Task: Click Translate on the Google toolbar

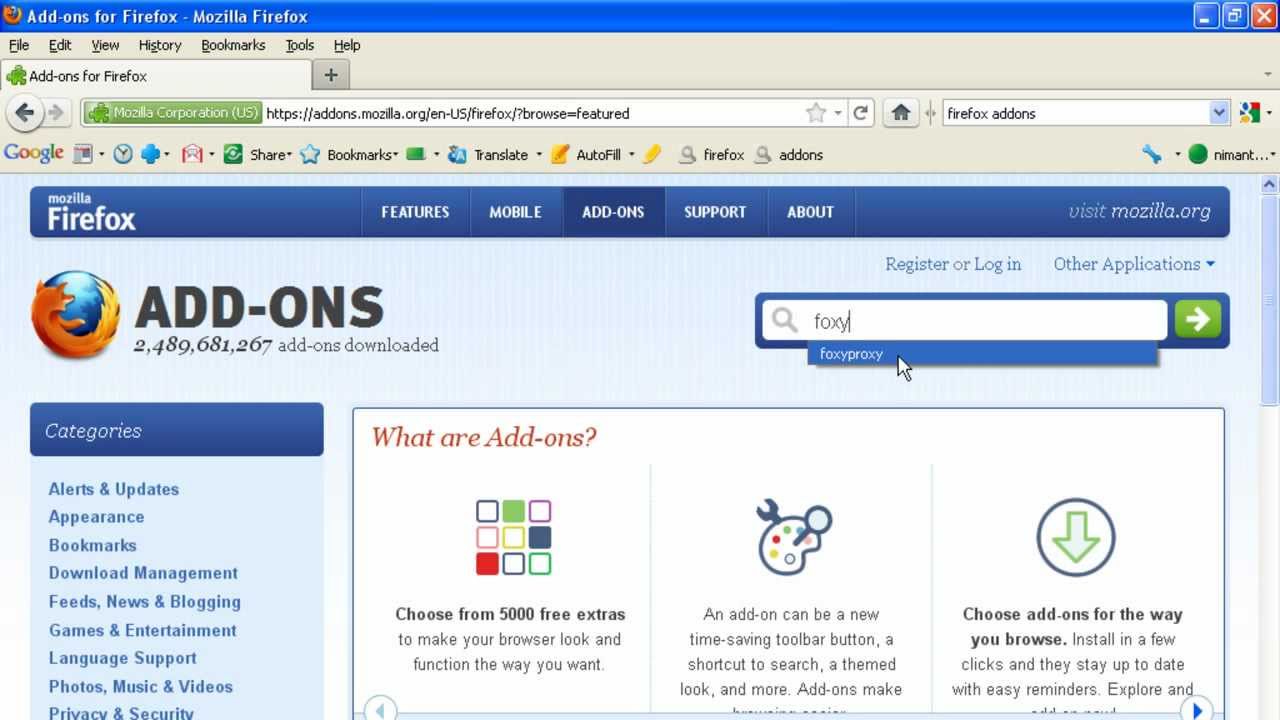Action: (488, 154)
